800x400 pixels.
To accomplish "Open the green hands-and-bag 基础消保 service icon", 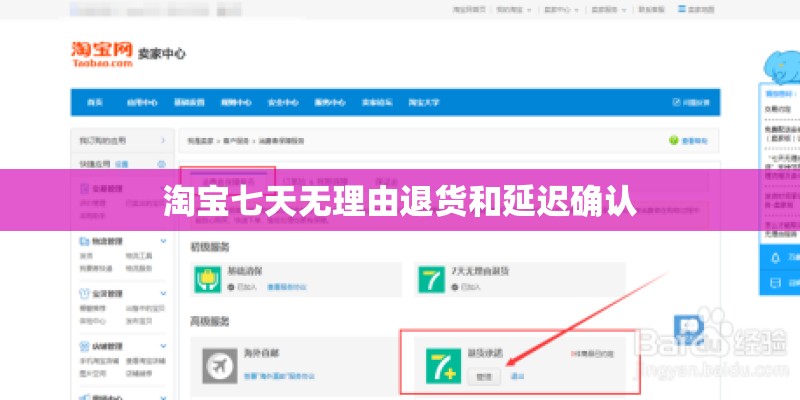I will point(208,280).
